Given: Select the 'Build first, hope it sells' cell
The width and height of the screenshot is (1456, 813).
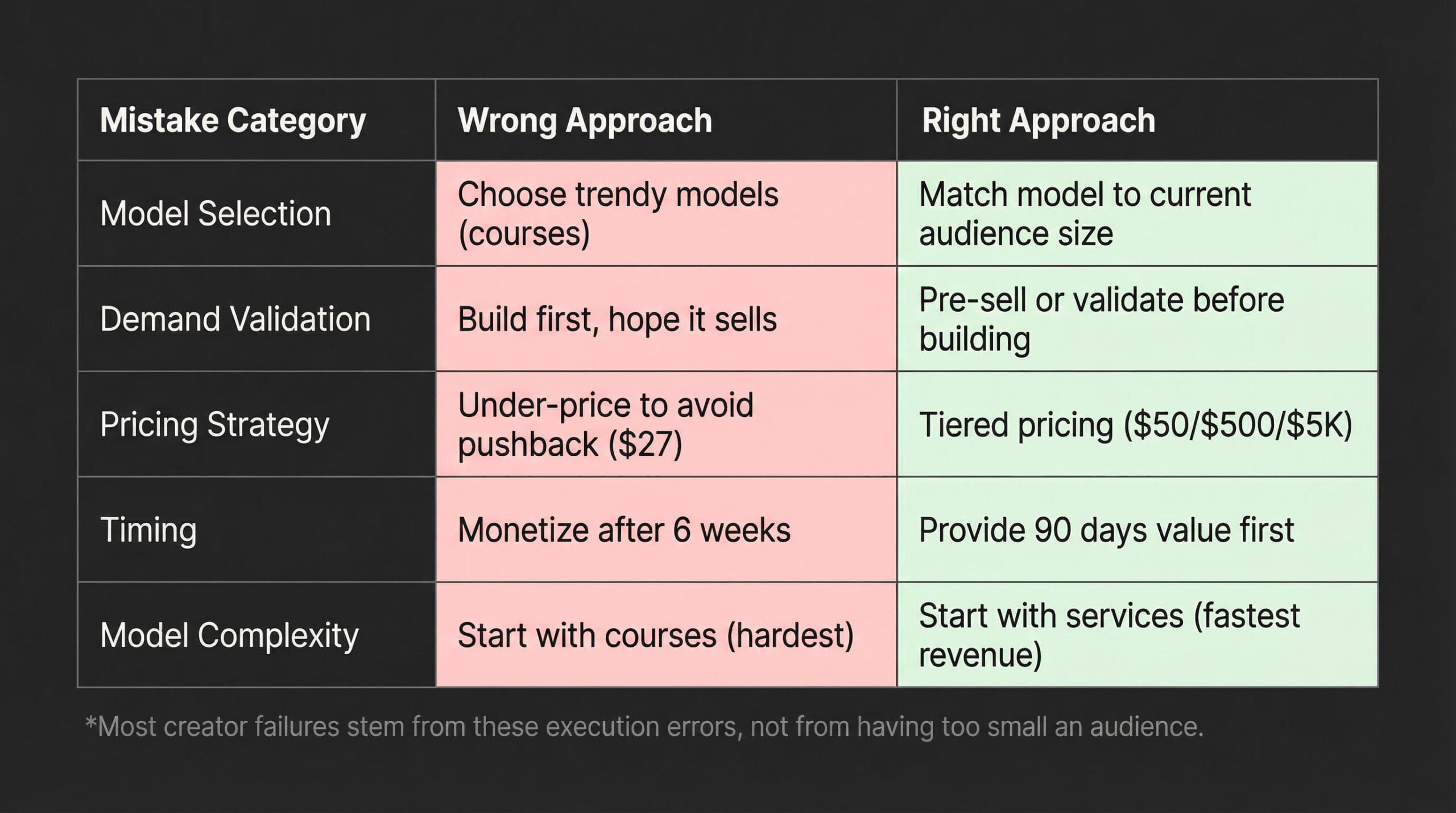Looking at the screenshot, I should [x=617, y=319].
